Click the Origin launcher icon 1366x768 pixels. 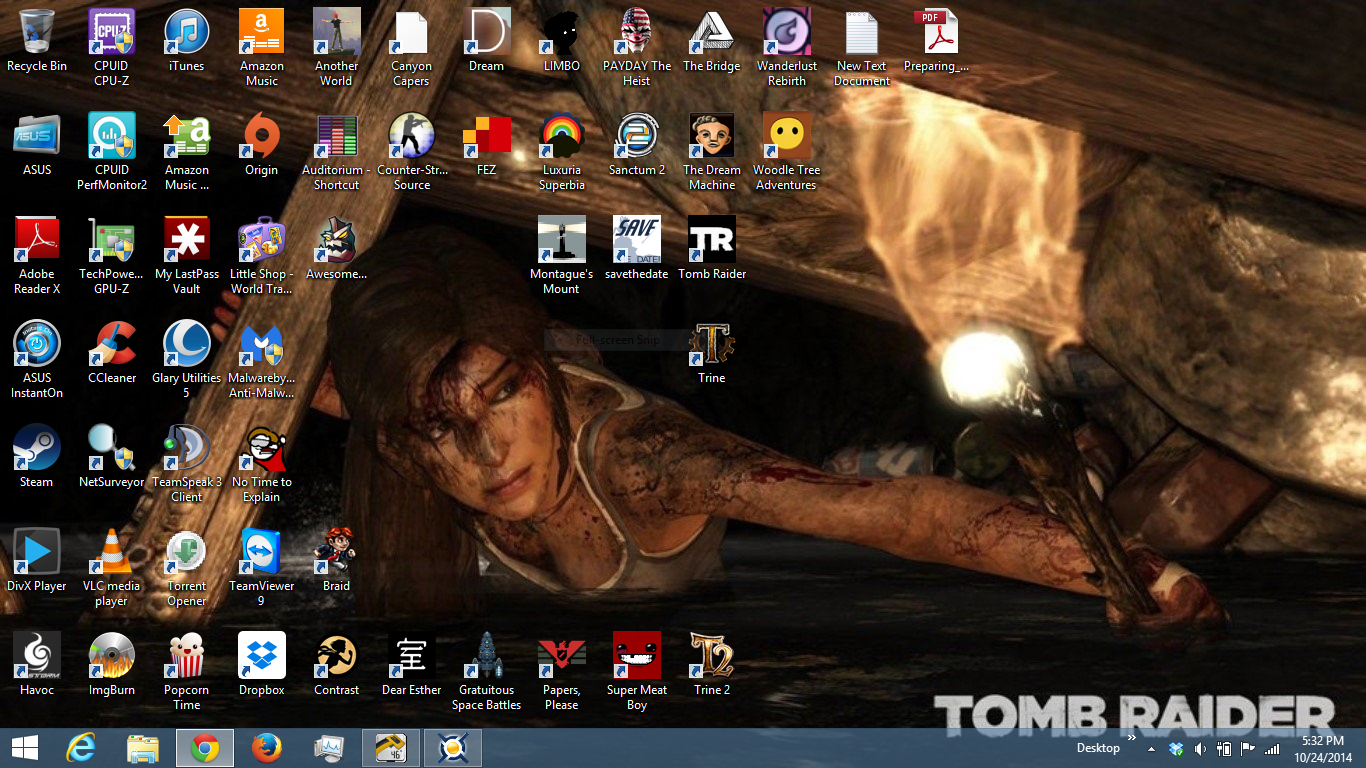[262, 136]
